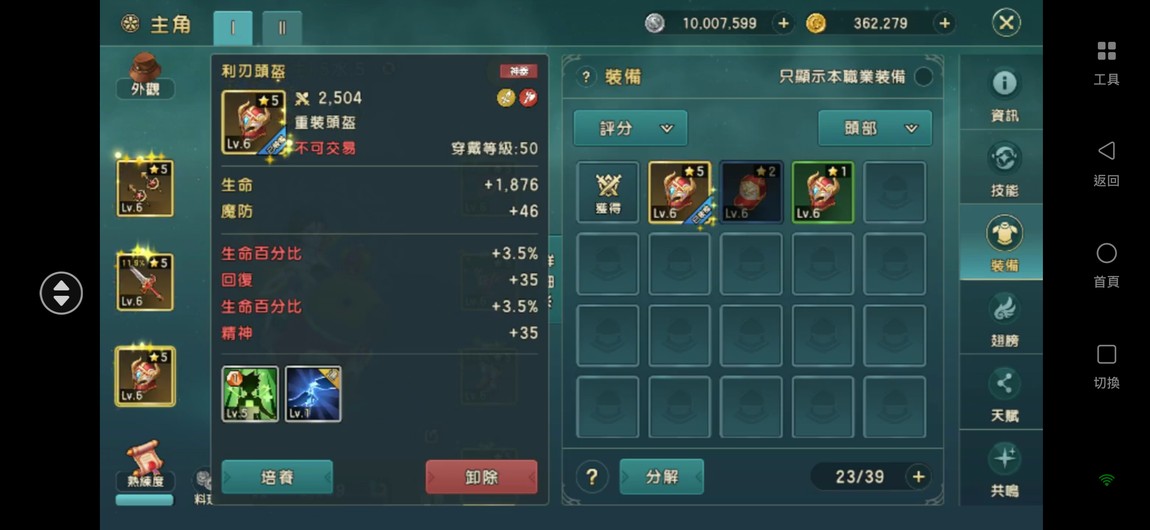Viewport: 1150px width, 530px height.
Task: Click the 培養 cultivate button
Action: click(277, 477)
